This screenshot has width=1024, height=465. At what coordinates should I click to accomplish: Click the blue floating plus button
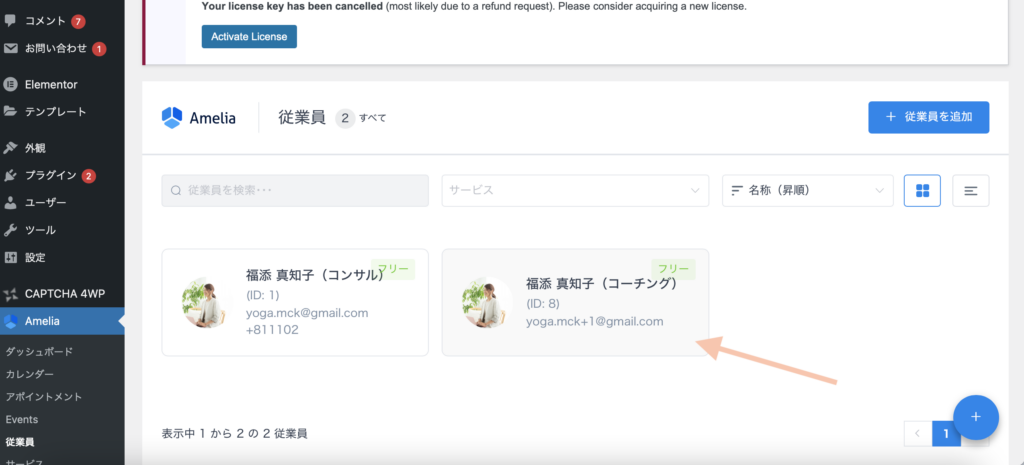(x=976, y=416)
